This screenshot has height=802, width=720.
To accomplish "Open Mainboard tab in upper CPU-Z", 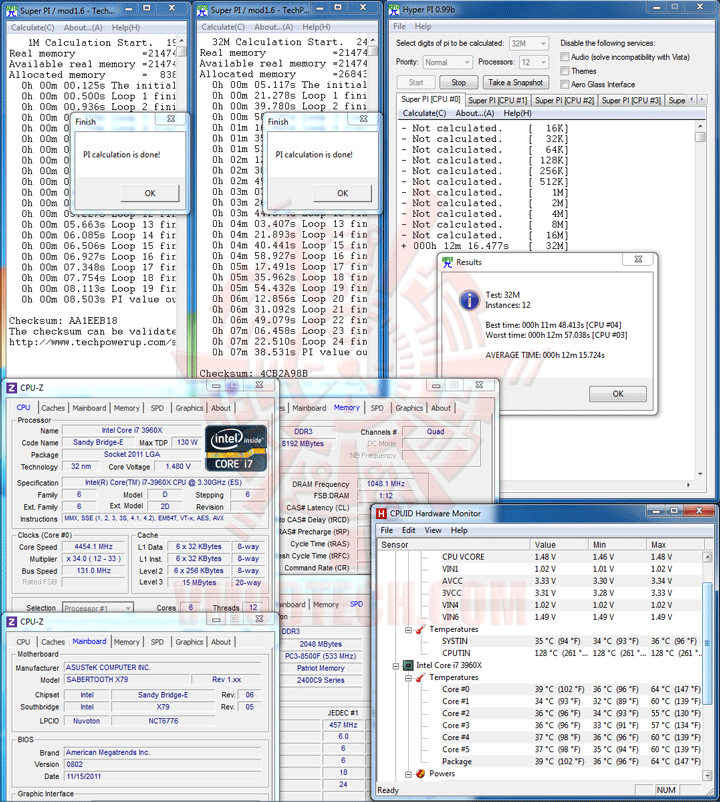I will click(x=89, y=408).
